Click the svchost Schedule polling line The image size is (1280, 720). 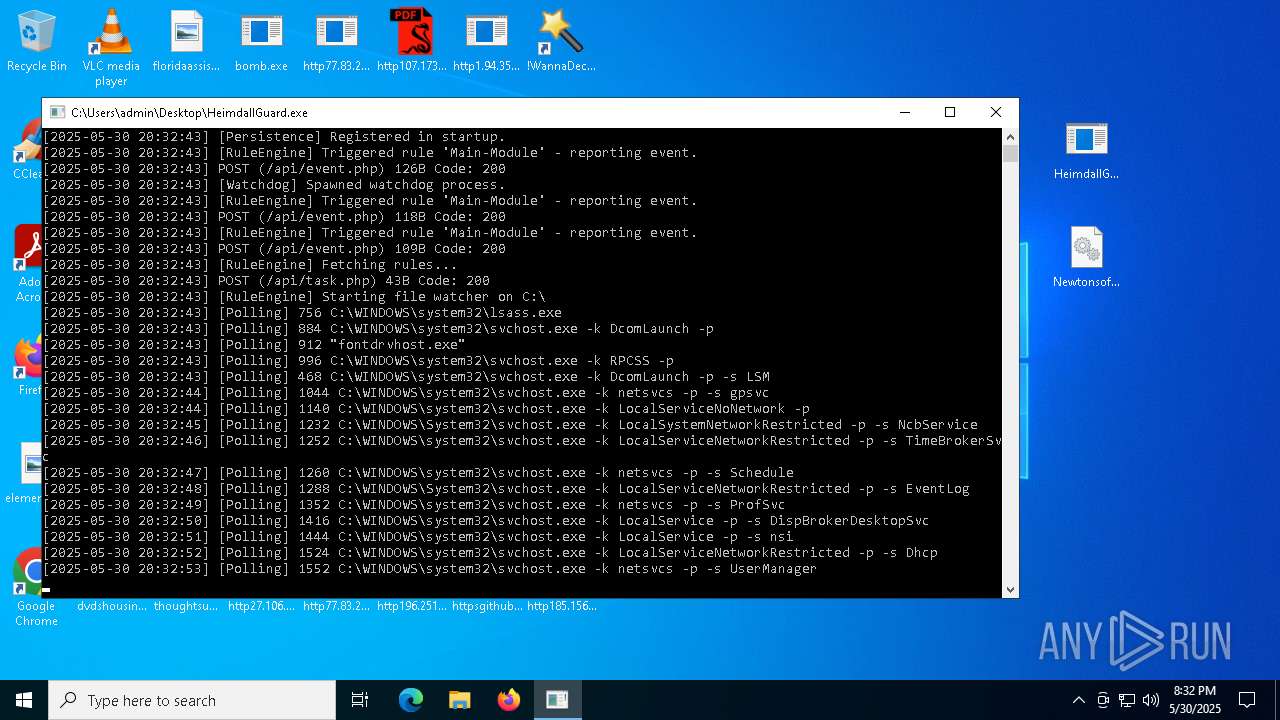tap(418, 473)
